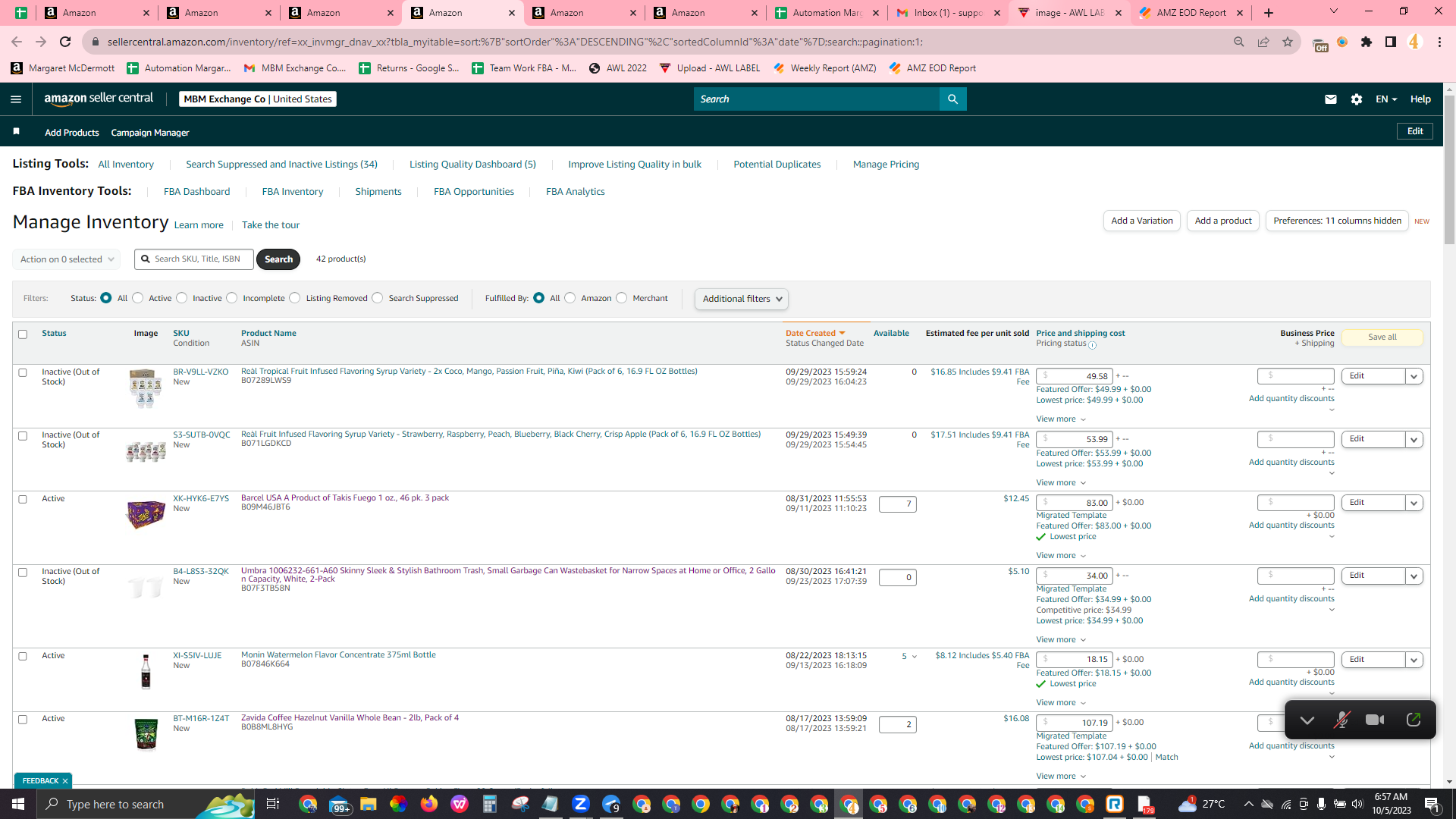The height and width of the screenshot is (819, 1456).
Task: Open the Windows Start menu
Action: 18,804
